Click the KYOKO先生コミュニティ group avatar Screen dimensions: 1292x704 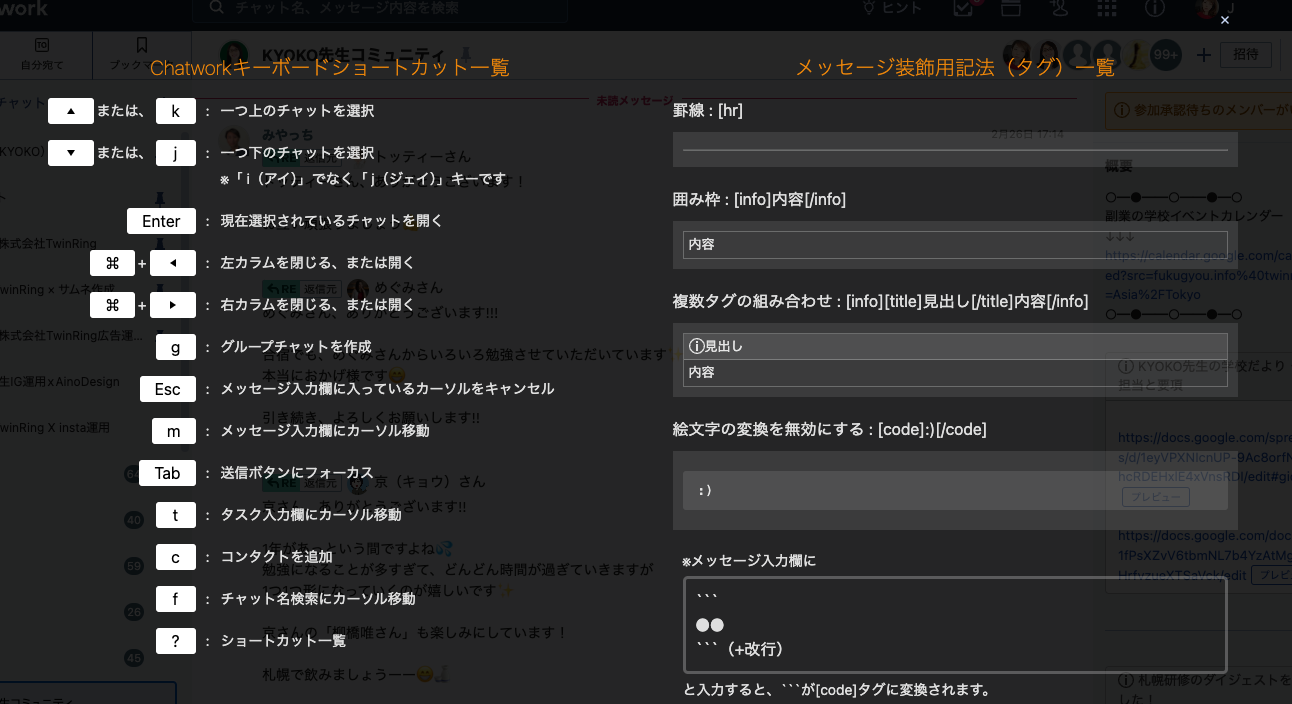[233, 53]
